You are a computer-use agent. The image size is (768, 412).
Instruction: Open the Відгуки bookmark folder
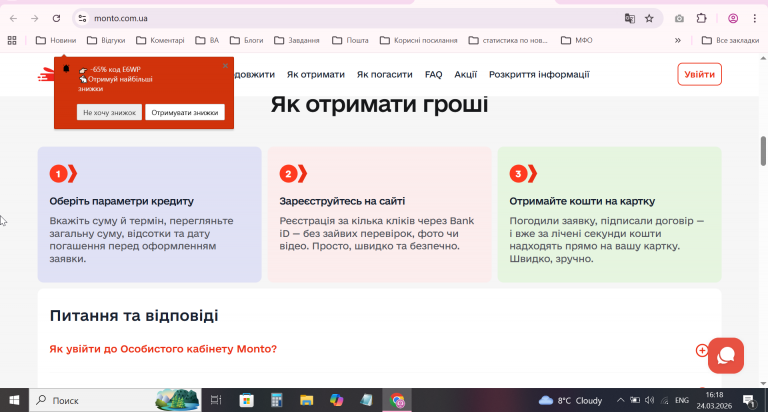click(x=106, y=40)
